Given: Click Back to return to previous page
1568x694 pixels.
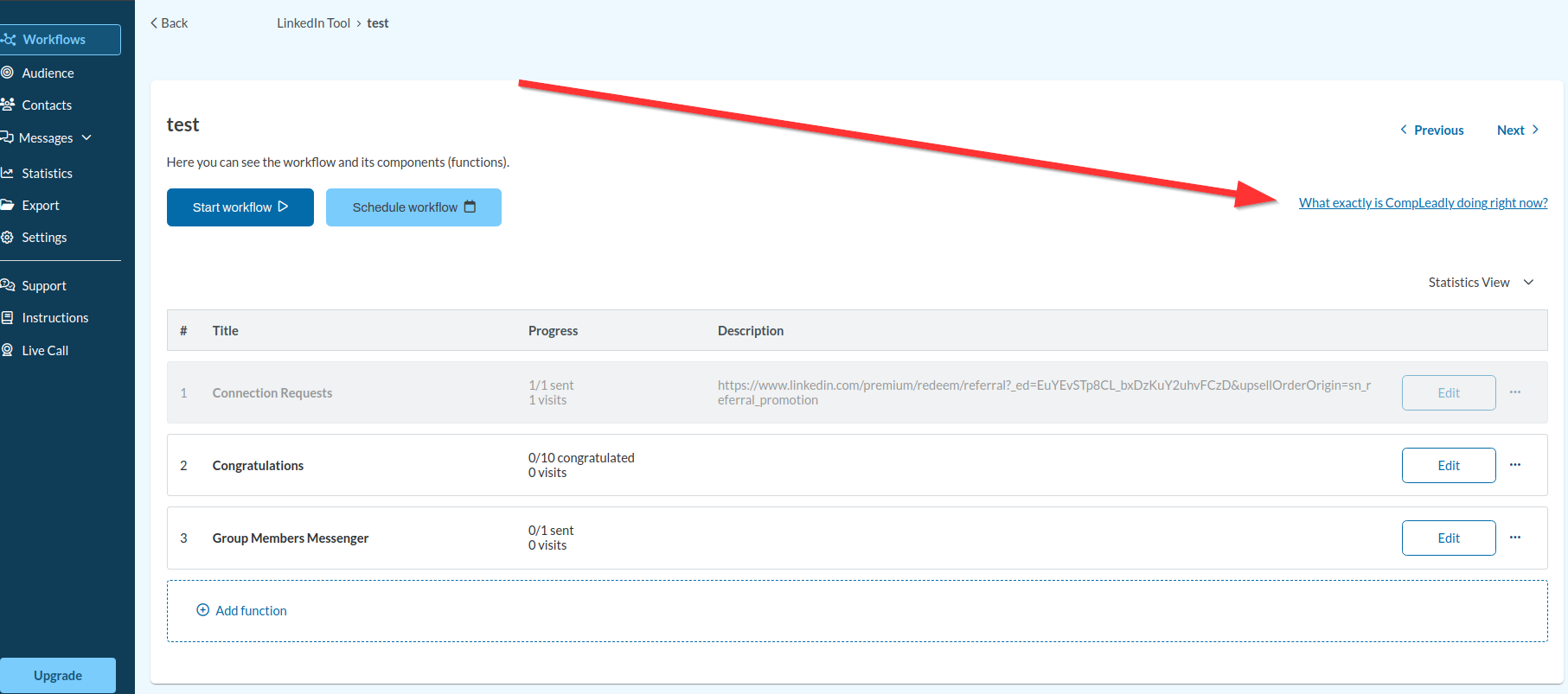Looking at the screenshot, I should pyautogui.click(x=170, y=23).
